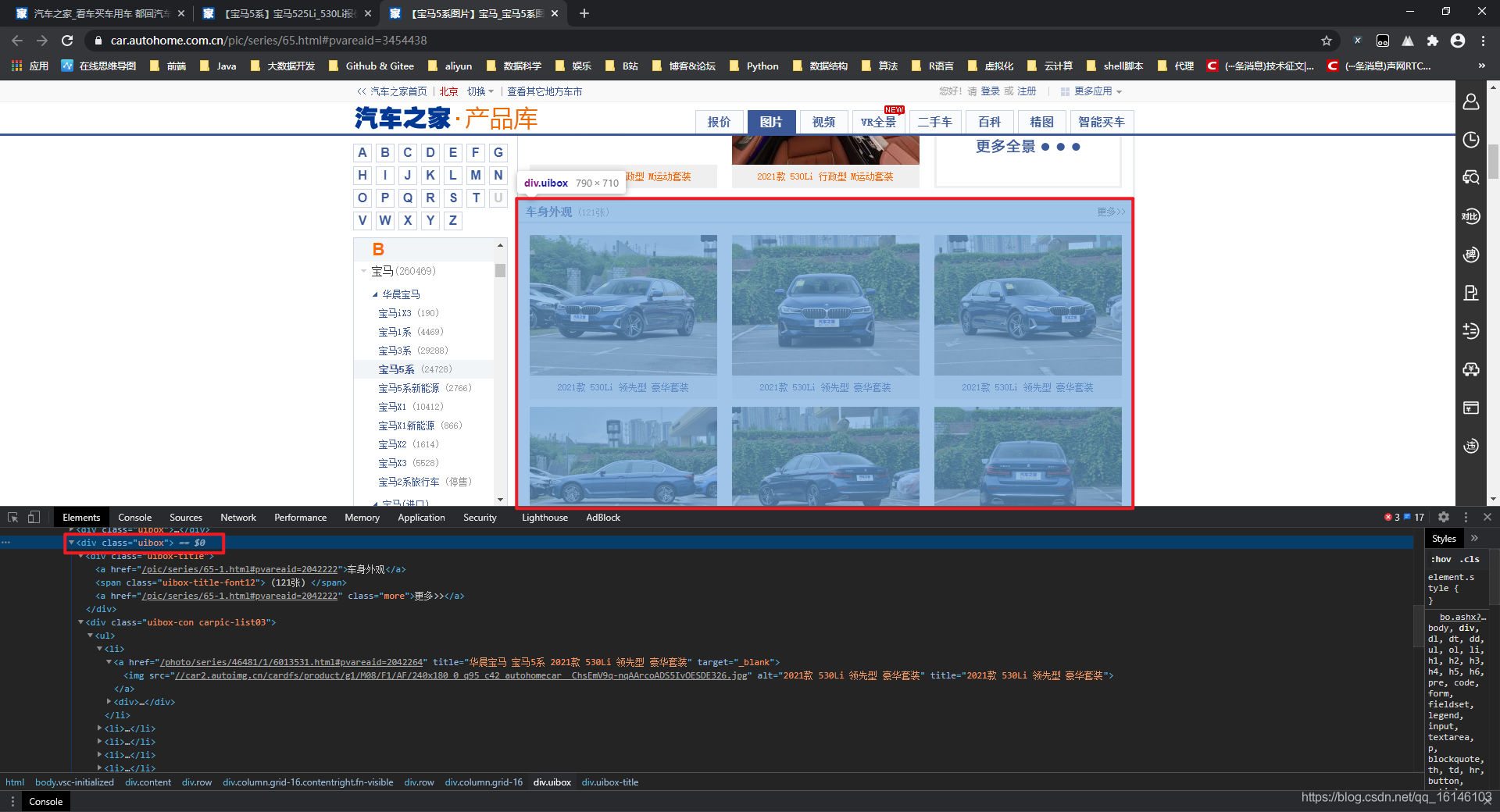Select the 报价 navigation tab
Screen dimensions: 1500x812
point(720,122)
